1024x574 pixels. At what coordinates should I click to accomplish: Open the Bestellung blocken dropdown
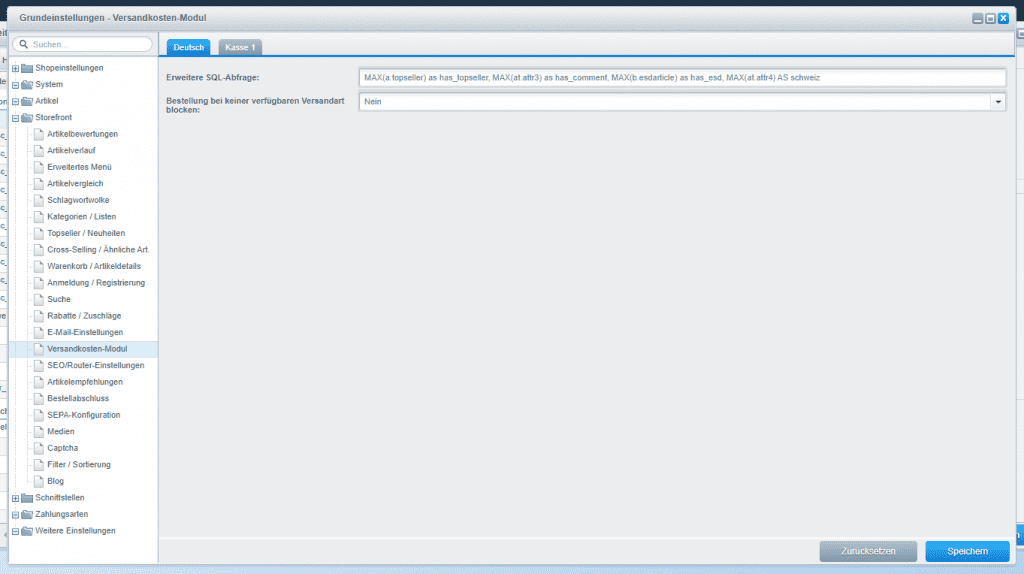pyautogui.click(x=997, y=101)
